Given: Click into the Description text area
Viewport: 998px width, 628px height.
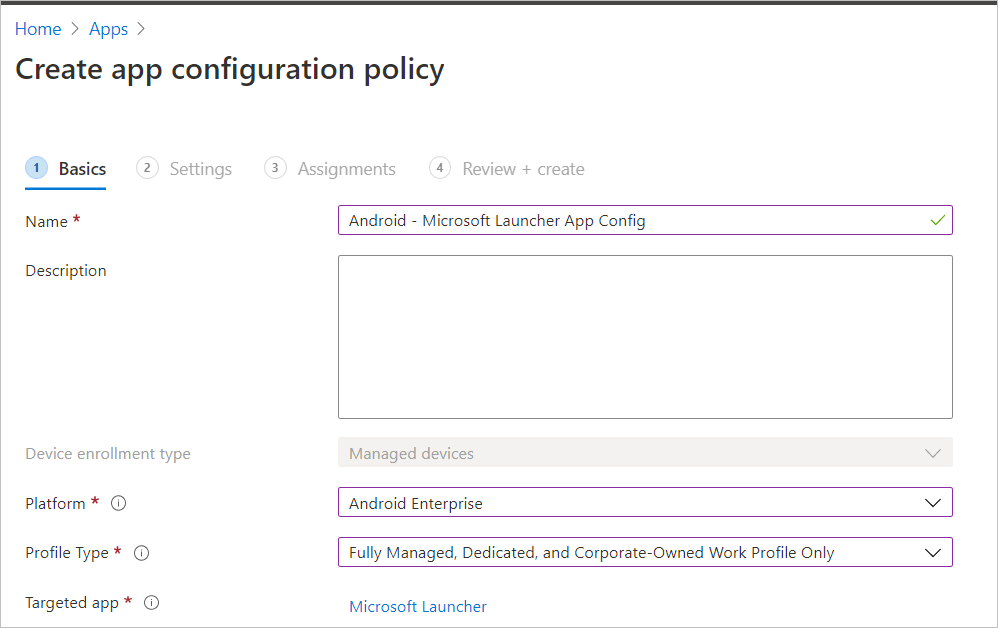Looking at the screenshot, I should tap(645, 336).
